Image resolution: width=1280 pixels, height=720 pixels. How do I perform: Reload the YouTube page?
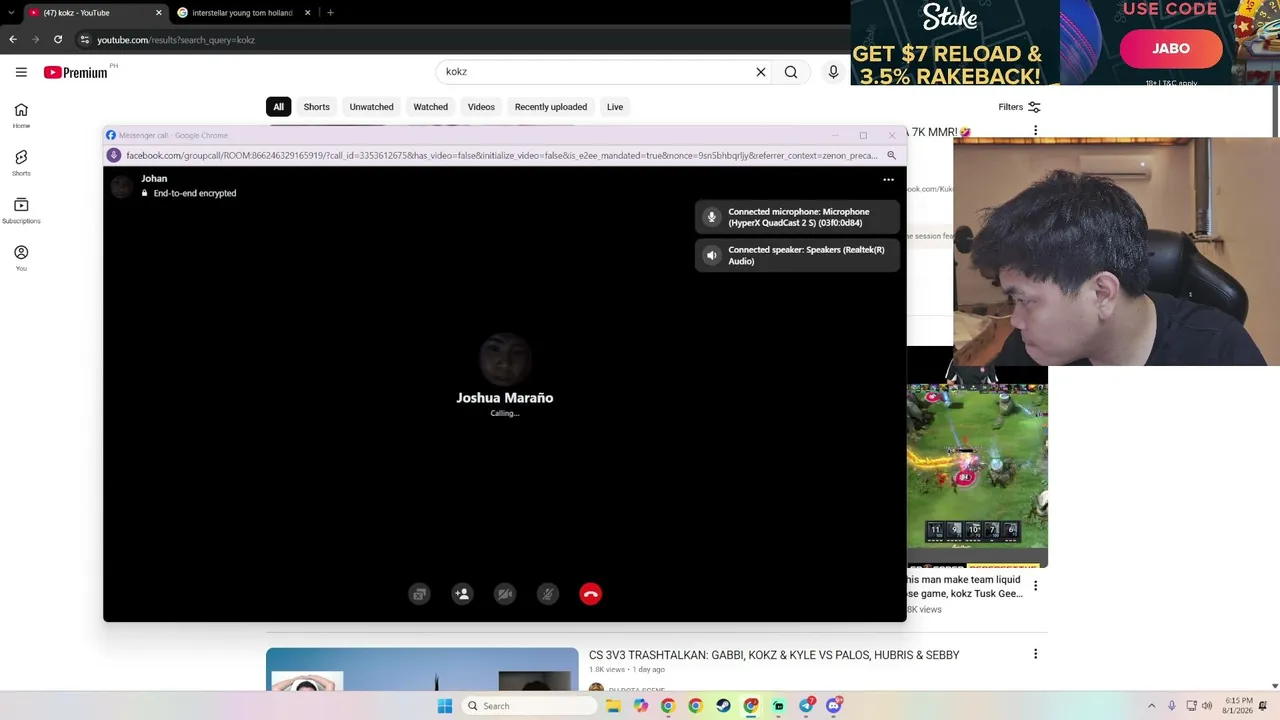[58, 40]
